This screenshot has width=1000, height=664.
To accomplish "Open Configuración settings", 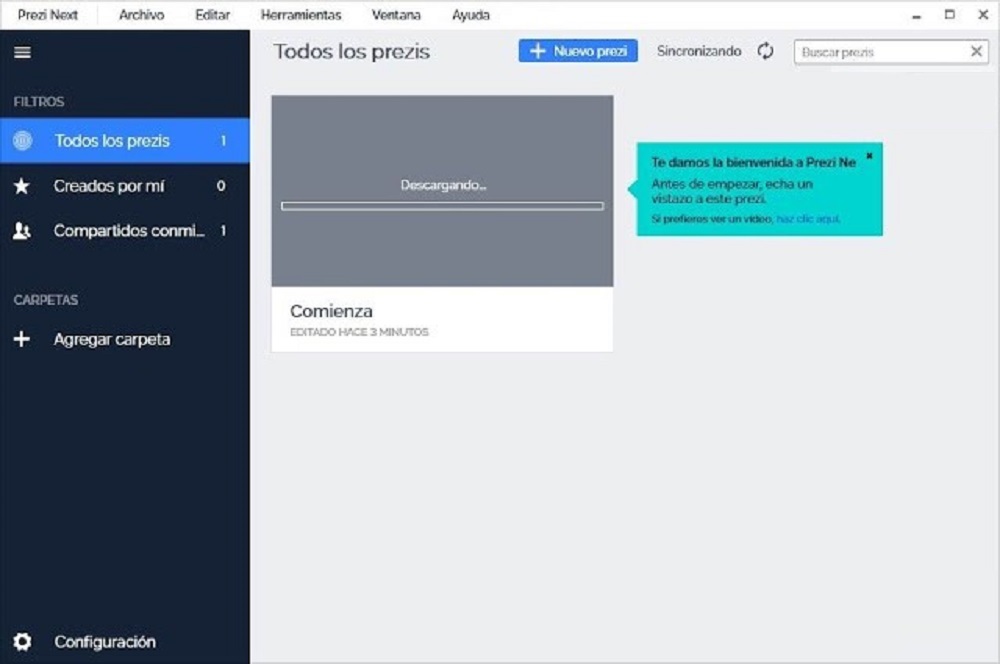I will (x=105, y=642).
